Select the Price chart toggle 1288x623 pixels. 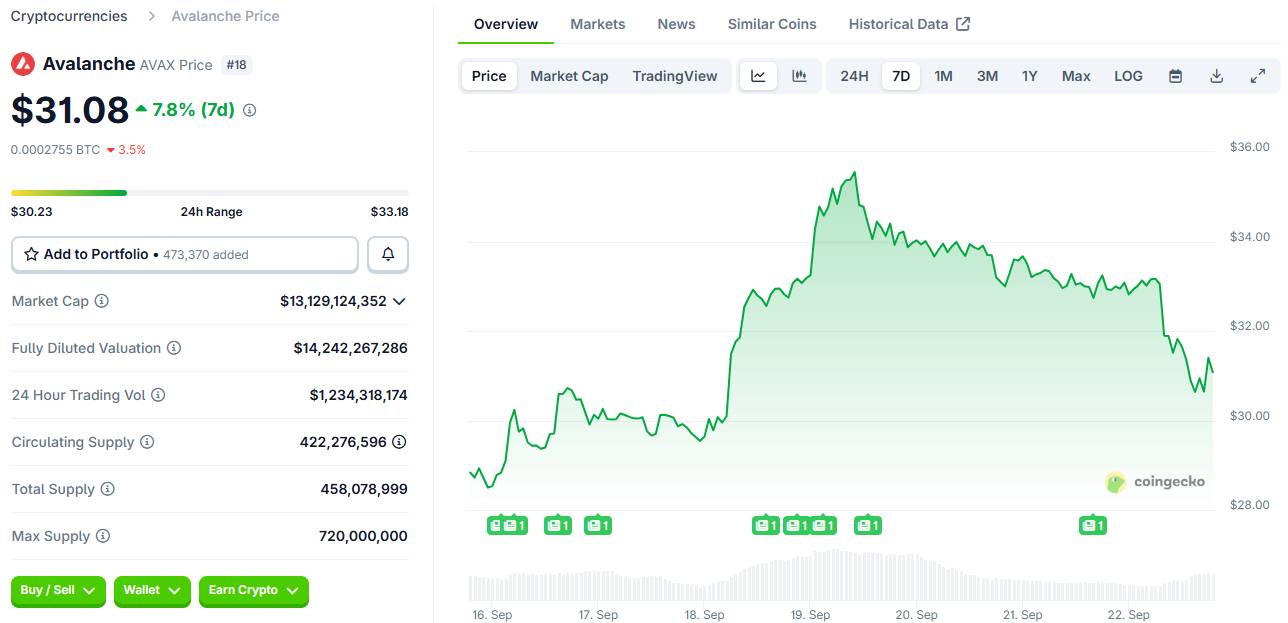[x=489, y=76]
